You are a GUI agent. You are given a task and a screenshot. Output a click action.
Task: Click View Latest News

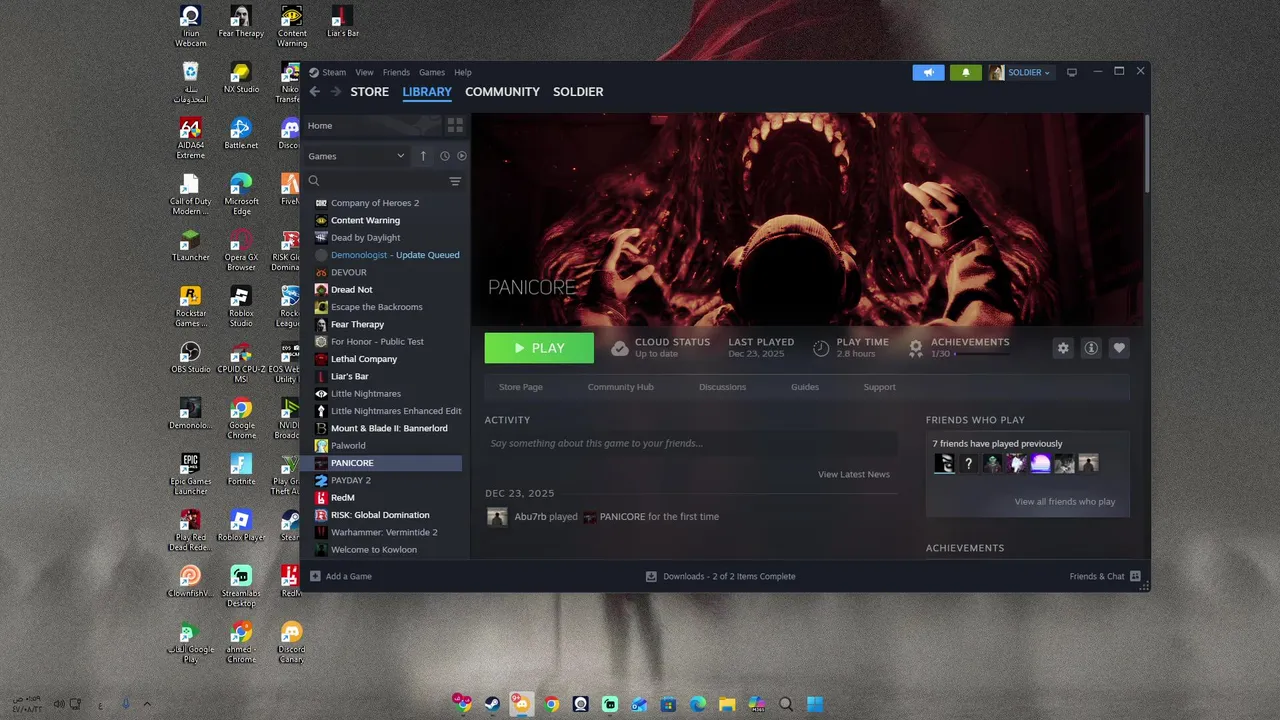854,474
